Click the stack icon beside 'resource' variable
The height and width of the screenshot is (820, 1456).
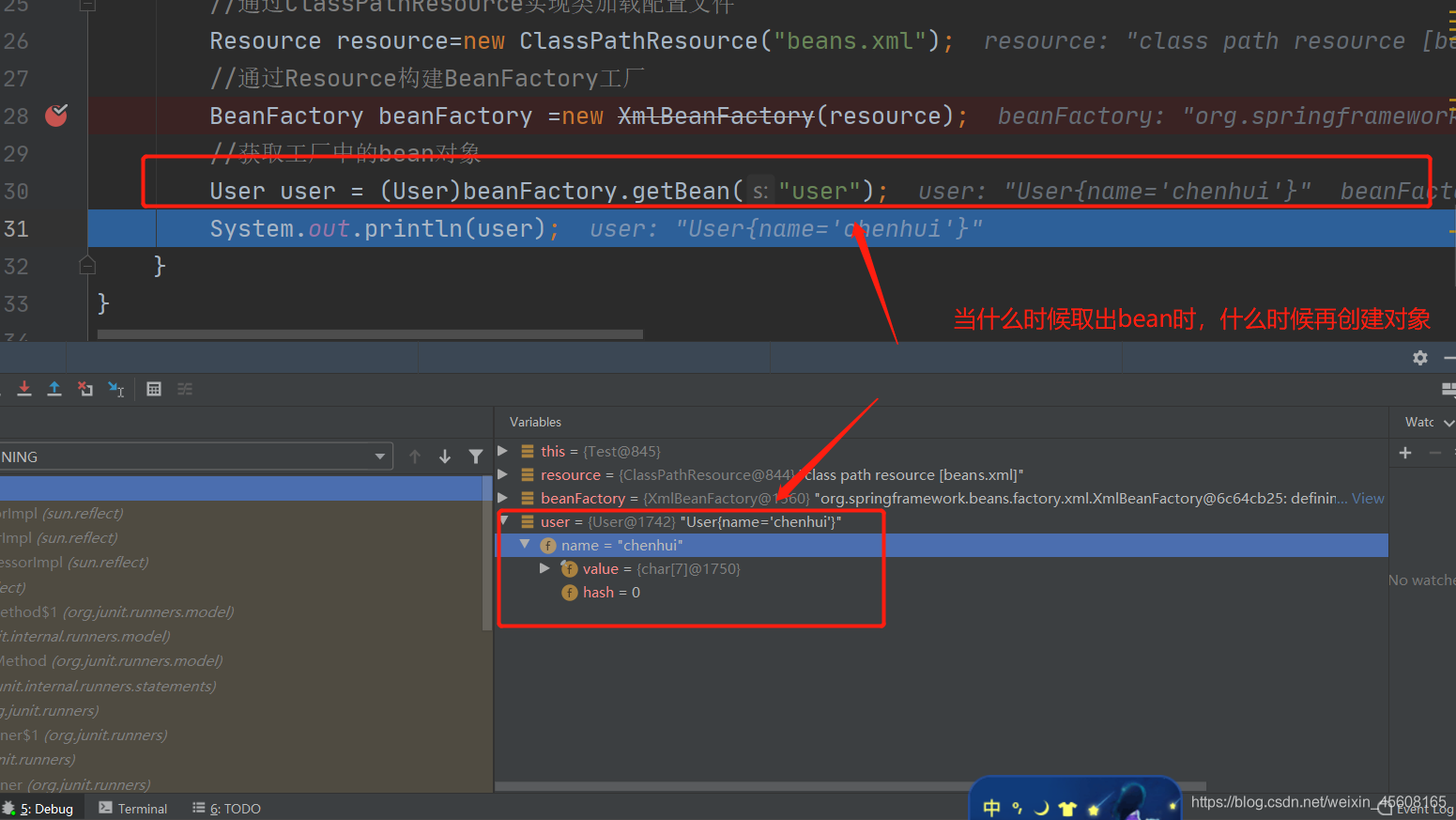[x=528, y=475]
